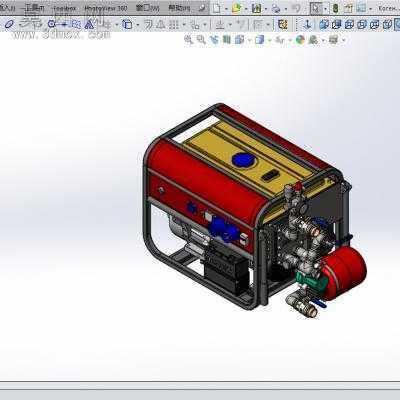The image size is (400, 400).
Task: Click the orange assembly icon before Normal To
Action: [x=283, y=24]
